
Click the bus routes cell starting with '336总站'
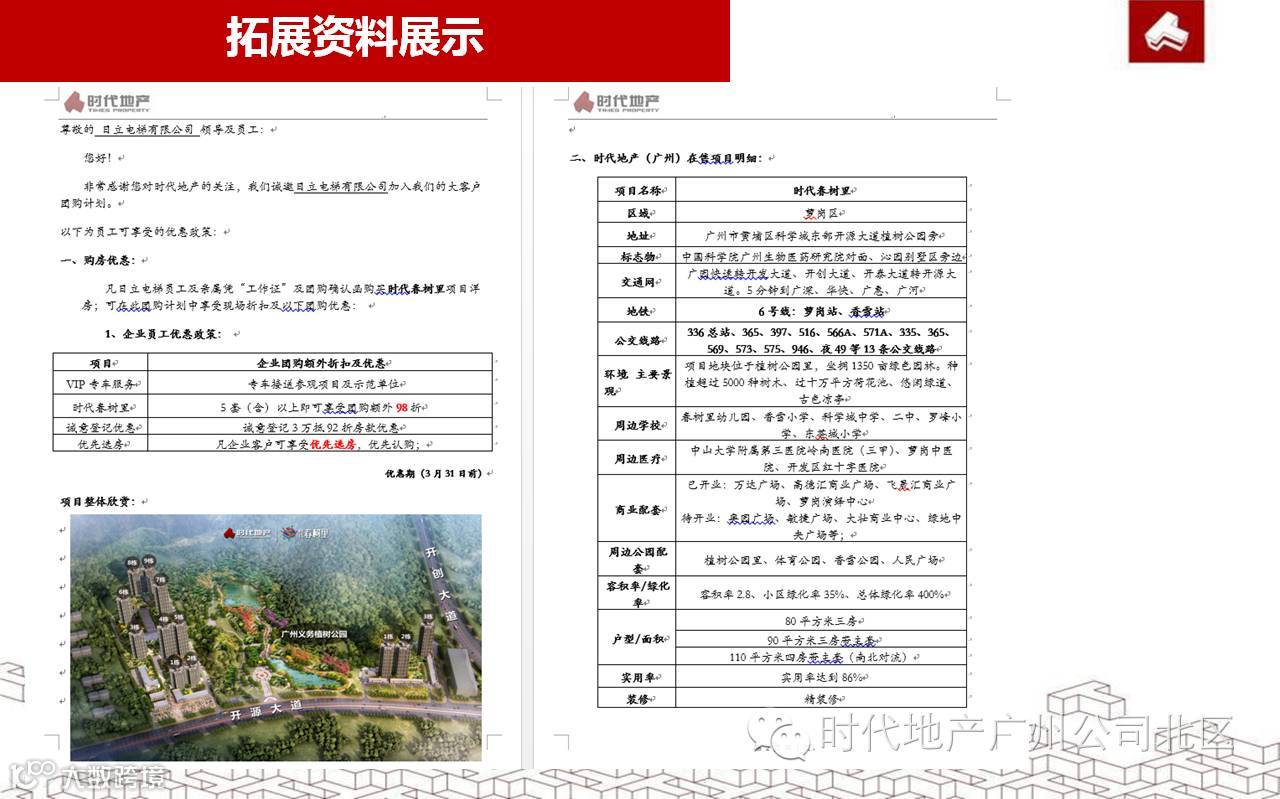pos(822,340)
